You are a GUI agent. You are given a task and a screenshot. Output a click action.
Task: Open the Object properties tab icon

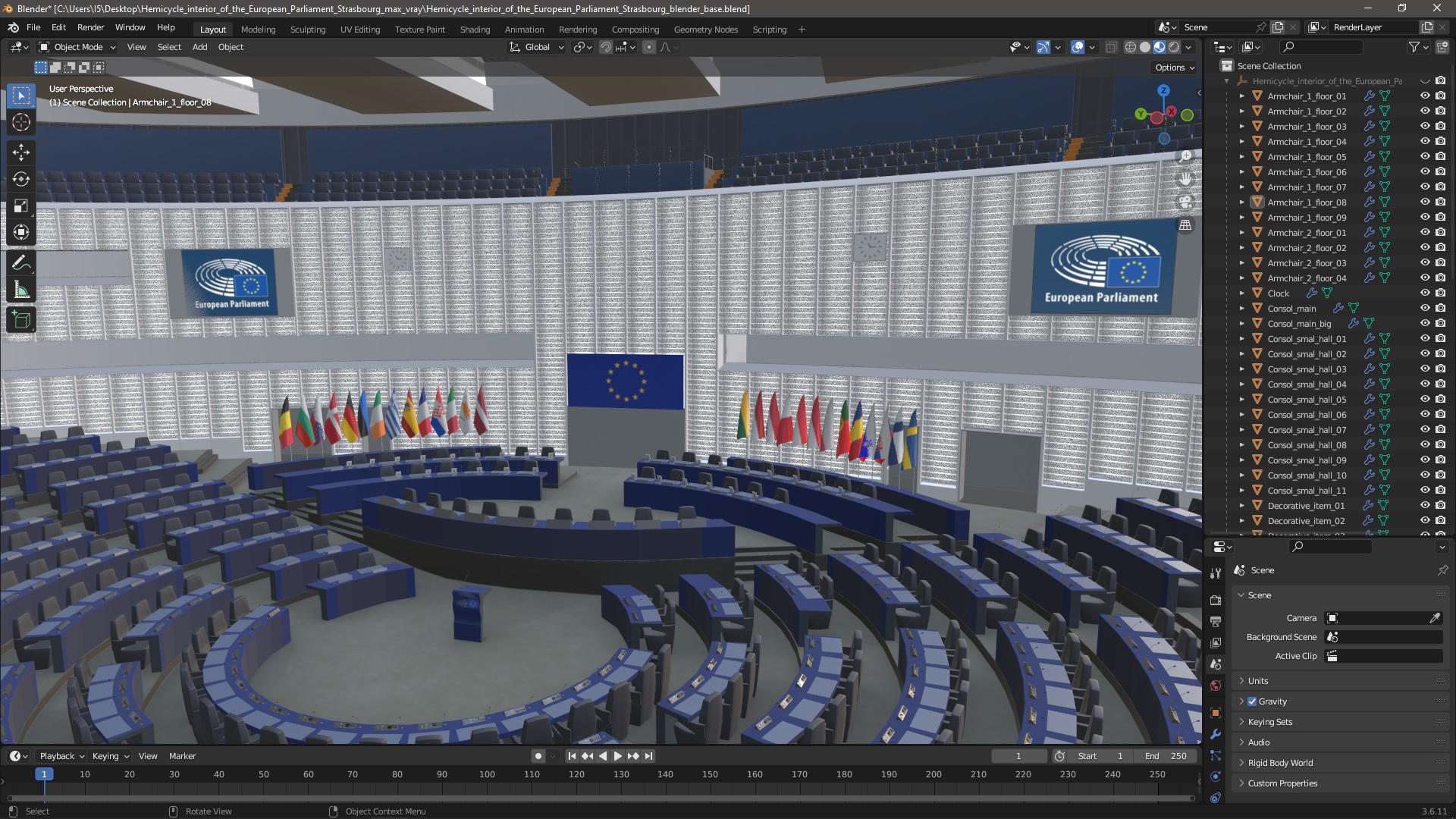1216,713
